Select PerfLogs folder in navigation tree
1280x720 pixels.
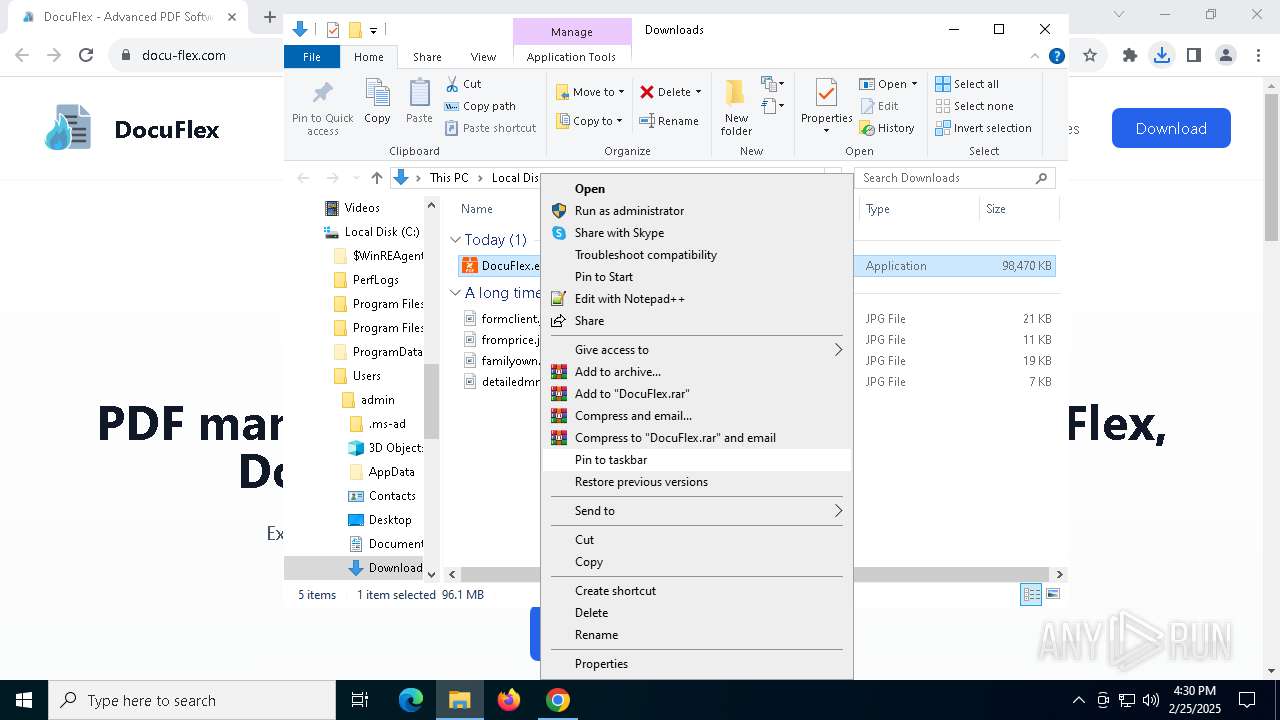(366, 280)
